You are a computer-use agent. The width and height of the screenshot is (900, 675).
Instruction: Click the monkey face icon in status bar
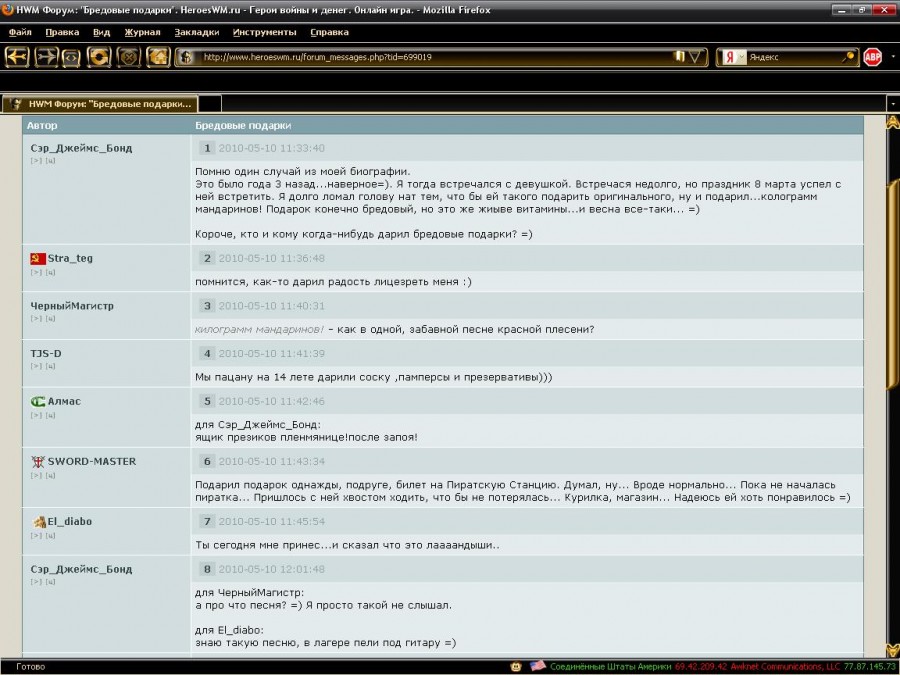click(516, 666)
